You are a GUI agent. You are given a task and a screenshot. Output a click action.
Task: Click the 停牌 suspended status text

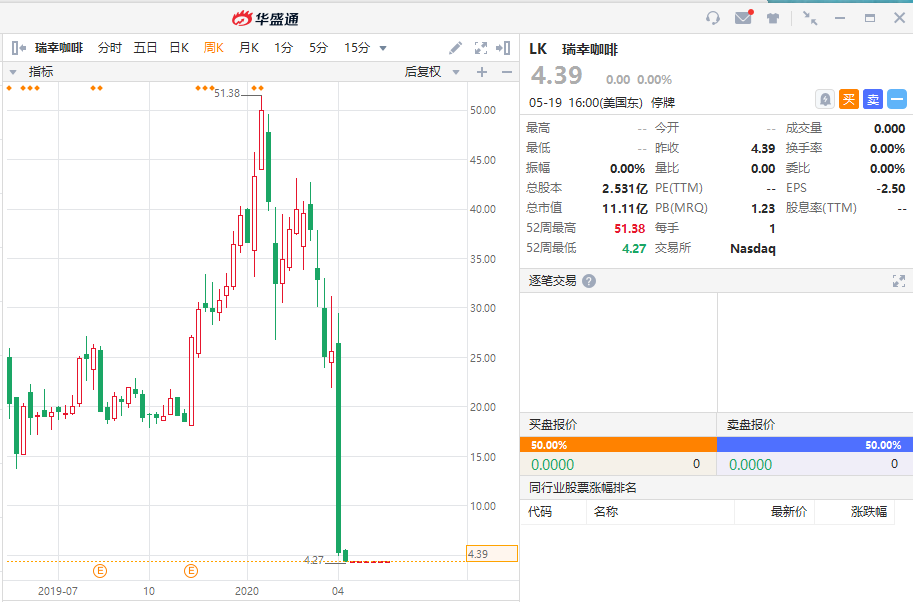click(663, 103)
